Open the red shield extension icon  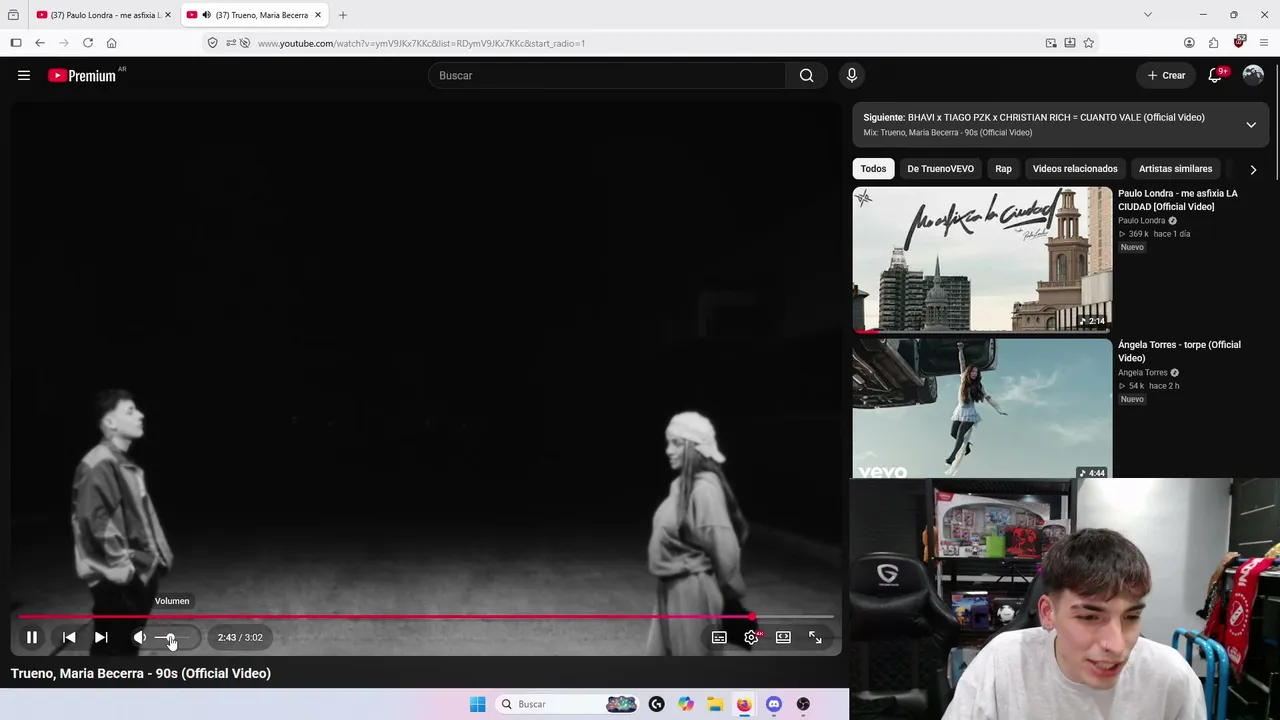coord(1239,42)
